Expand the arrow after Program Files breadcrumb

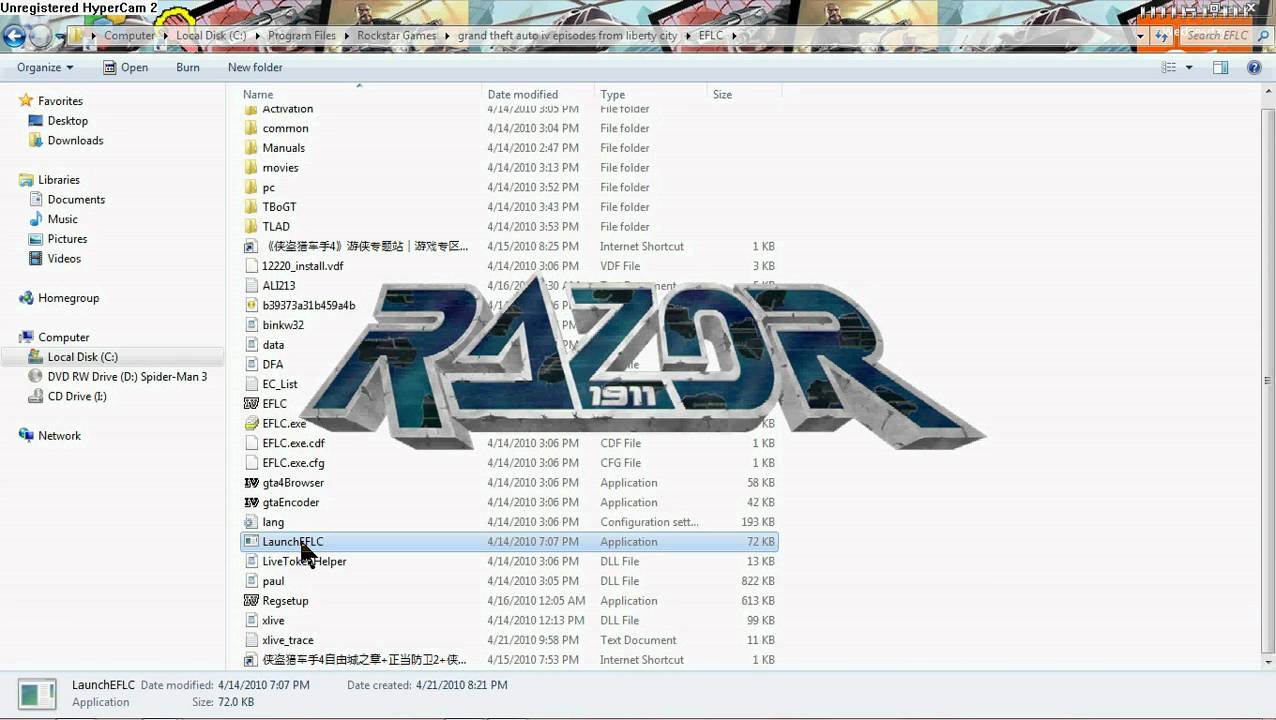347,35
